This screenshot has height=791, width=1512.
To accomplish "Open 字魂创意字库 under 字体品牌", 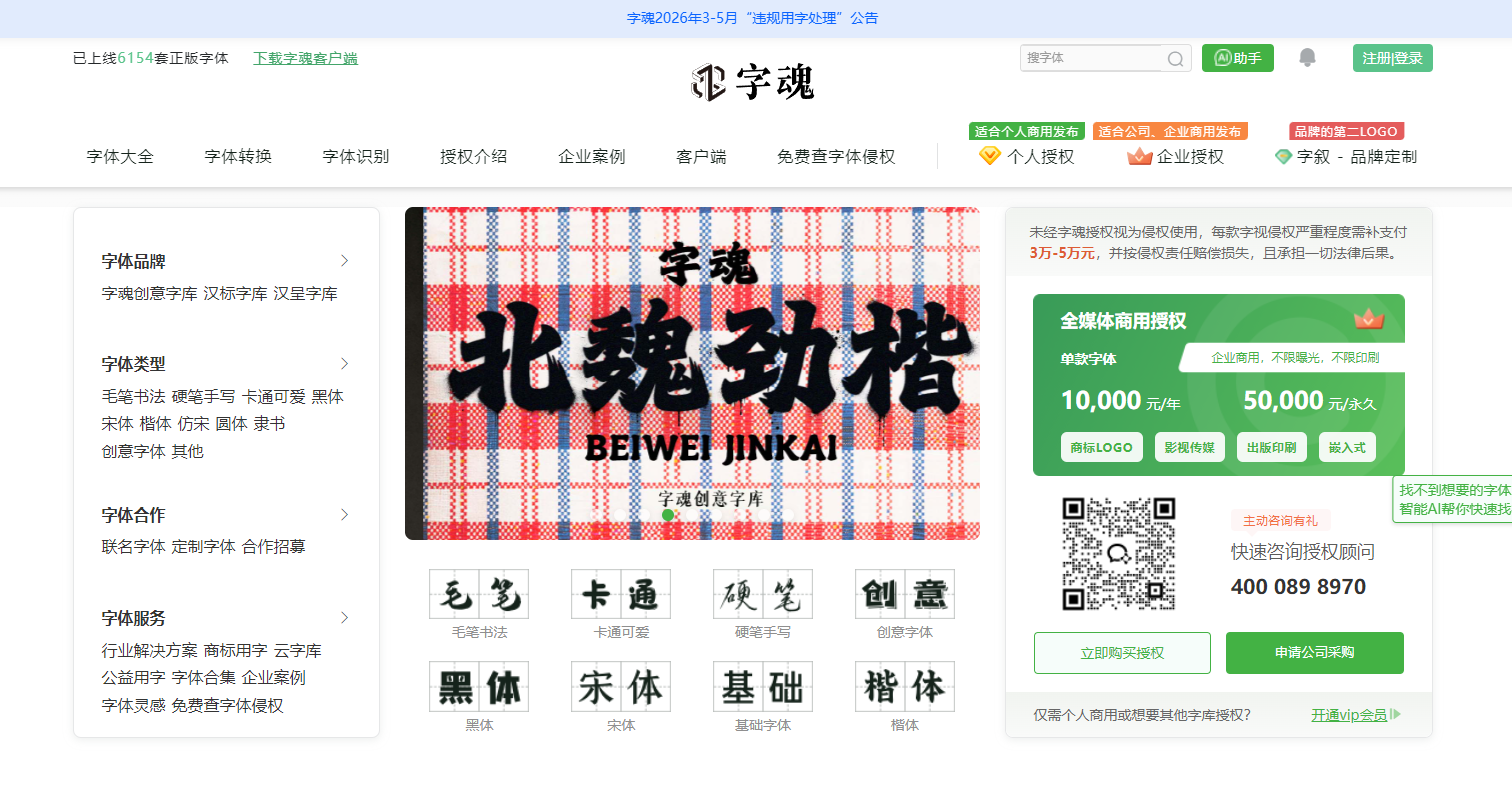I will tap(149, 294).
